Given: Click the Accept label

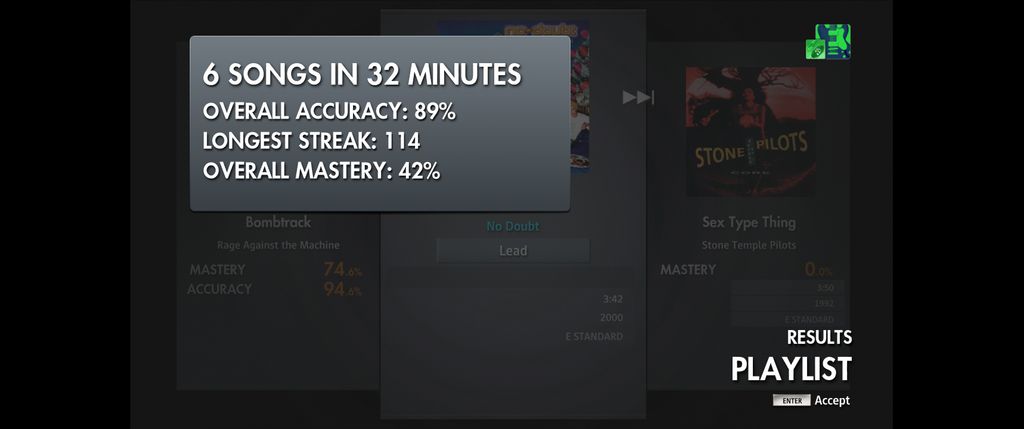Looking at the screenshot, I should click(832, 400).
